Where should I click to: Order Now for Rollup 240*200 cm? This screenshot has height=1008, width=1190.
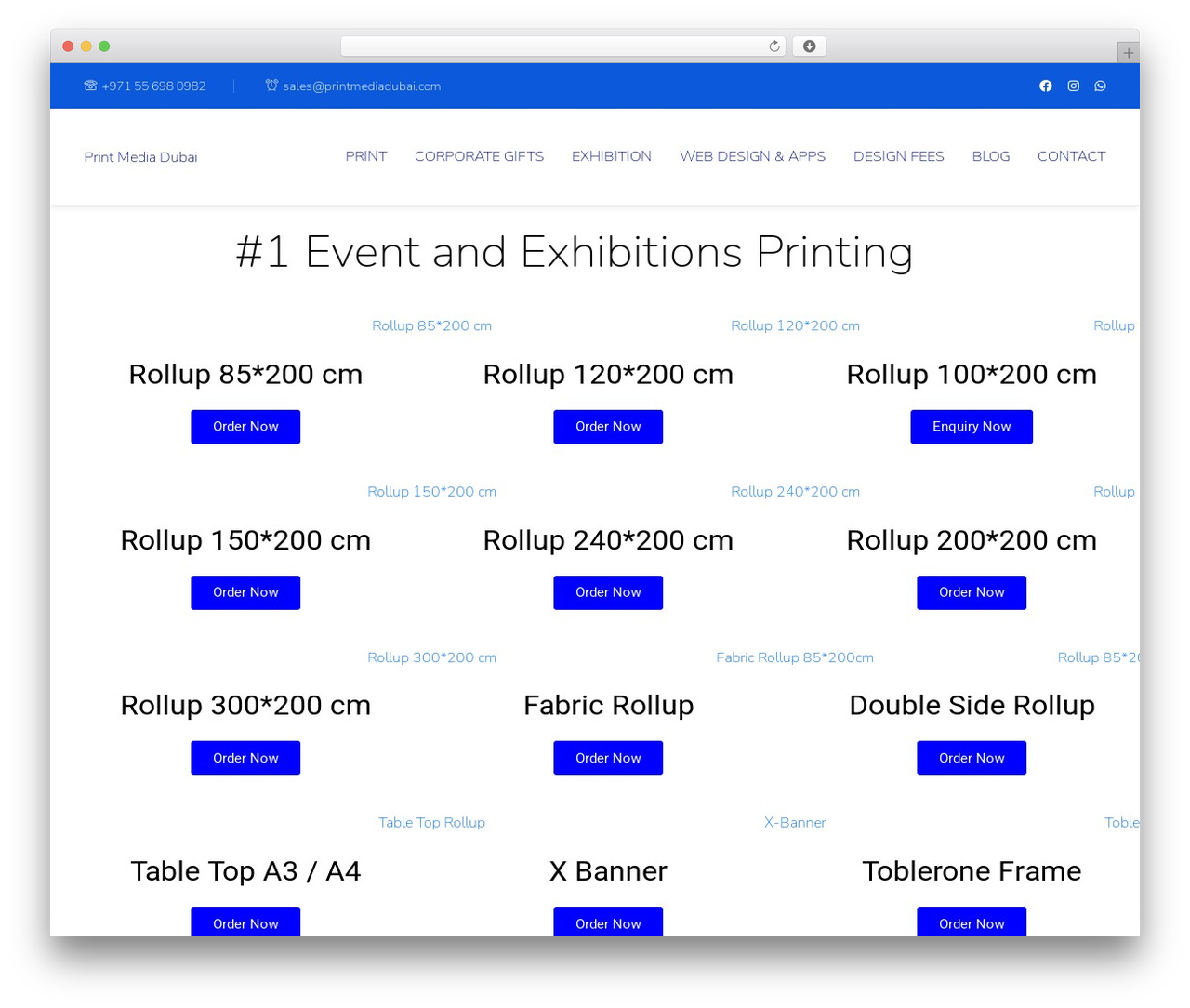pyautogui.click(x=608, y=592)
